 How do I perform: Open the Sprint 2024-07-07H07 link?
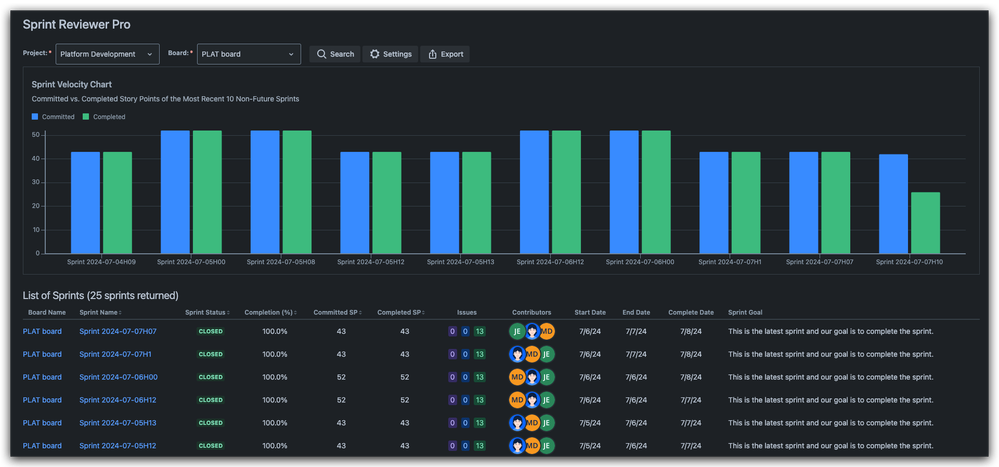pyautogui.click(x=118, y=331)
